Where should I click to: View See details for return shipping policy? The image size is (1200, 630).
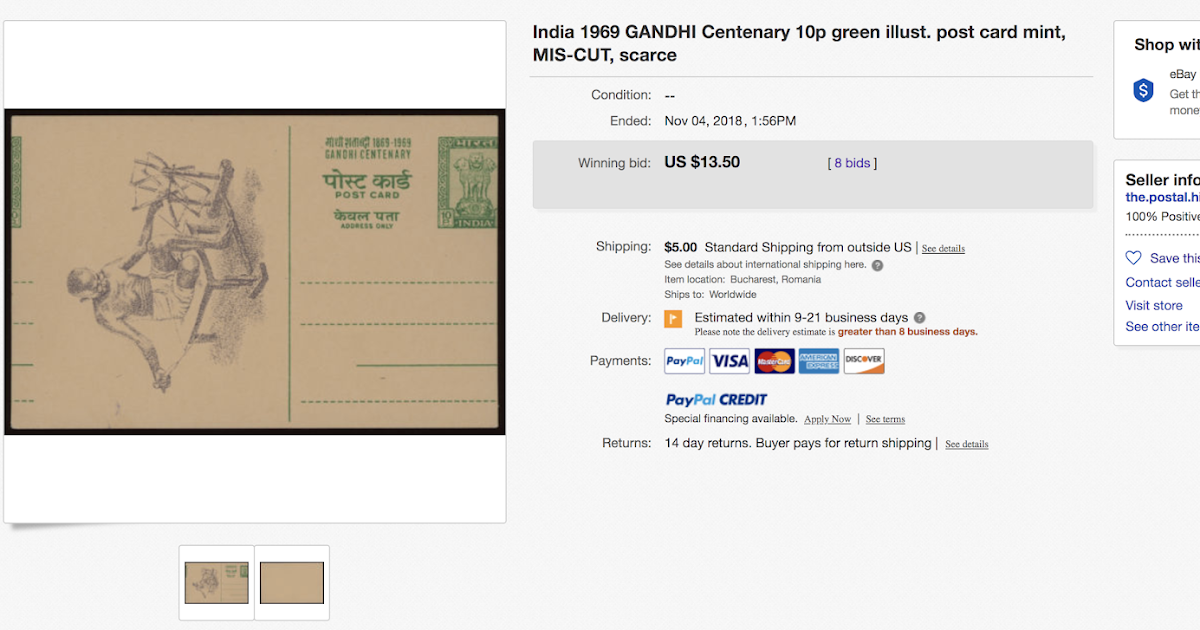point(966,444)
